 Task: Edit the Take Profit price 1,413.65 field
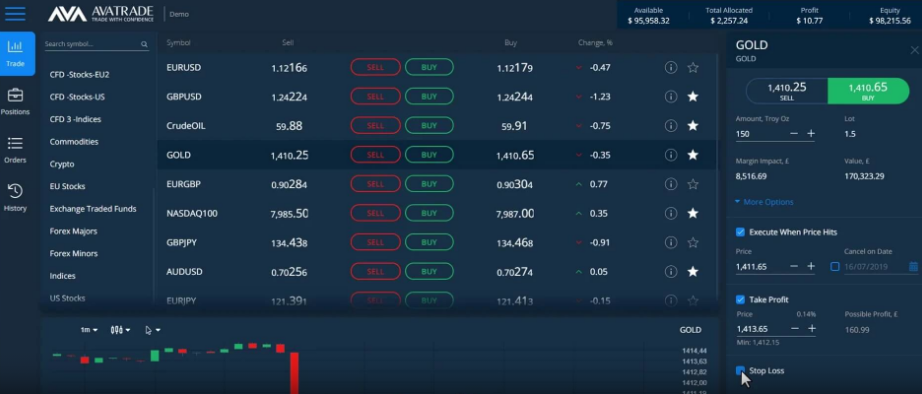tap(761, 329)
